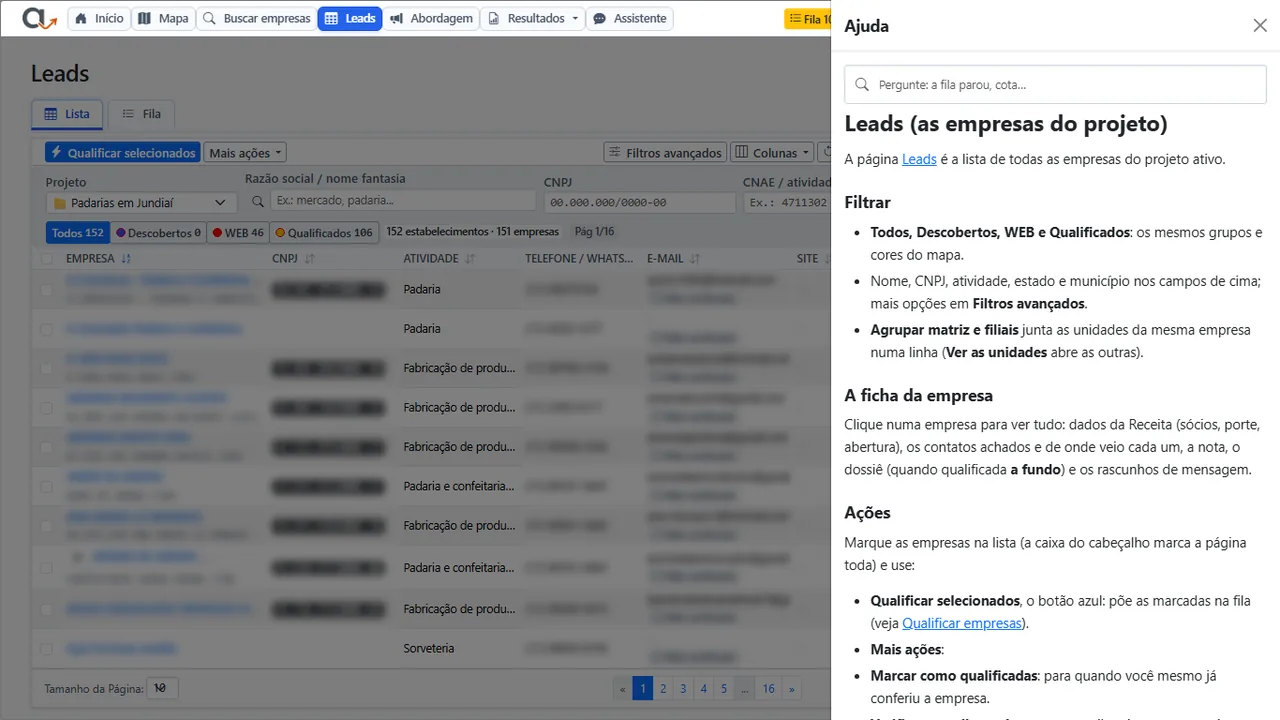
Task: Tick the header select-all checkbox
Action: click(47, 259)
